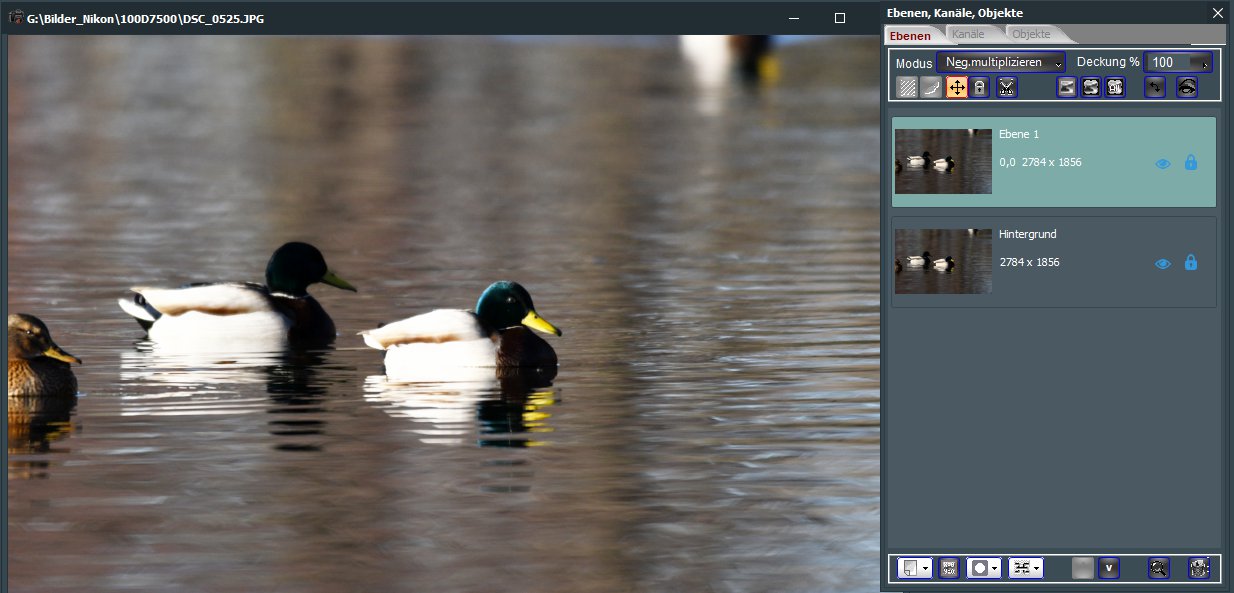Click the 'V' button in bottom toolbar

click(1108, 568)
